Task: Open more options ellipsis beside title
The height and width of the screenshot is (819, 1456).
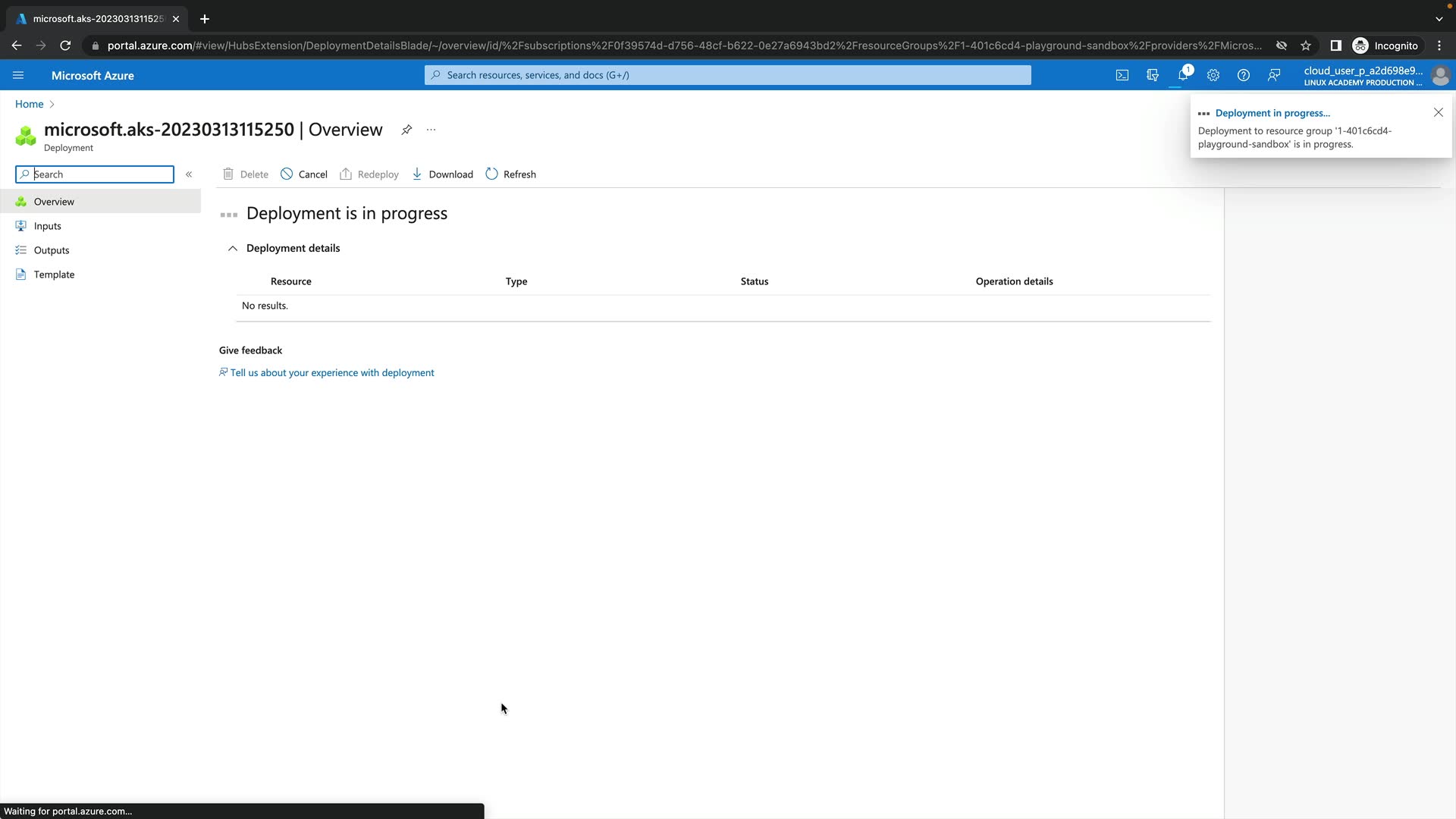Action: pyautogui.click(x=431, y=130)
